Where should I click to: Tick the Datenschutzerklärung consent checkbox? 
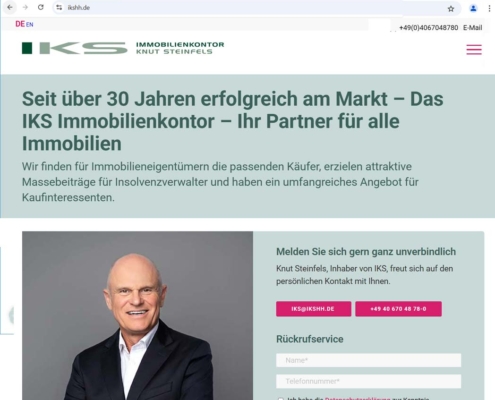click(x=281, y=399)
